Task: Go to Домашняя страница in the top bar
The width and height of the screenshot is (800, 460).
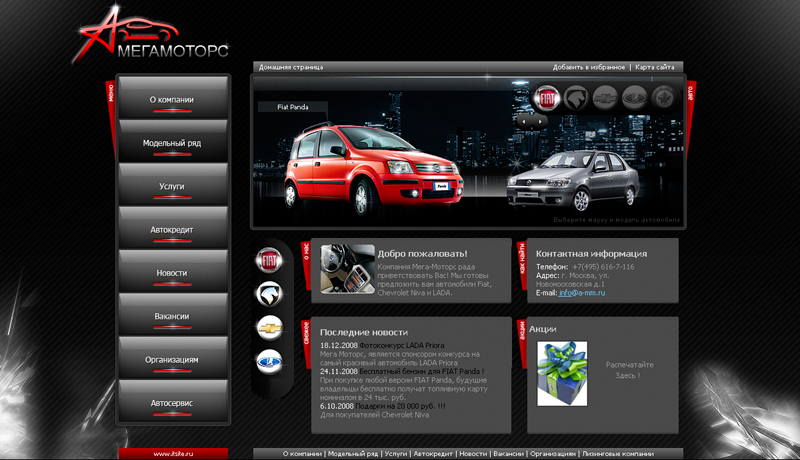Action: pos(291,67)
